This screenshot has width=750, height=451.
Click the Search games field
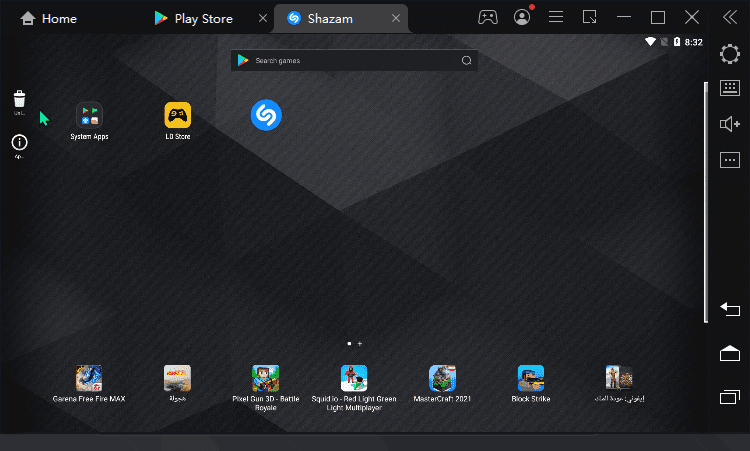point(354,61)
